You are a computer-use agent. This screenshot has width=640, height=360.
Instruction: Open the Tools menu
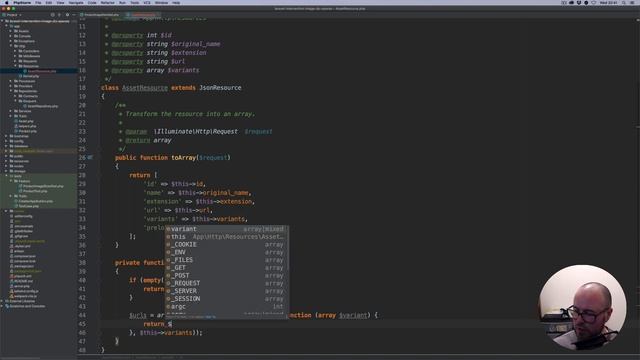[134, 2]
